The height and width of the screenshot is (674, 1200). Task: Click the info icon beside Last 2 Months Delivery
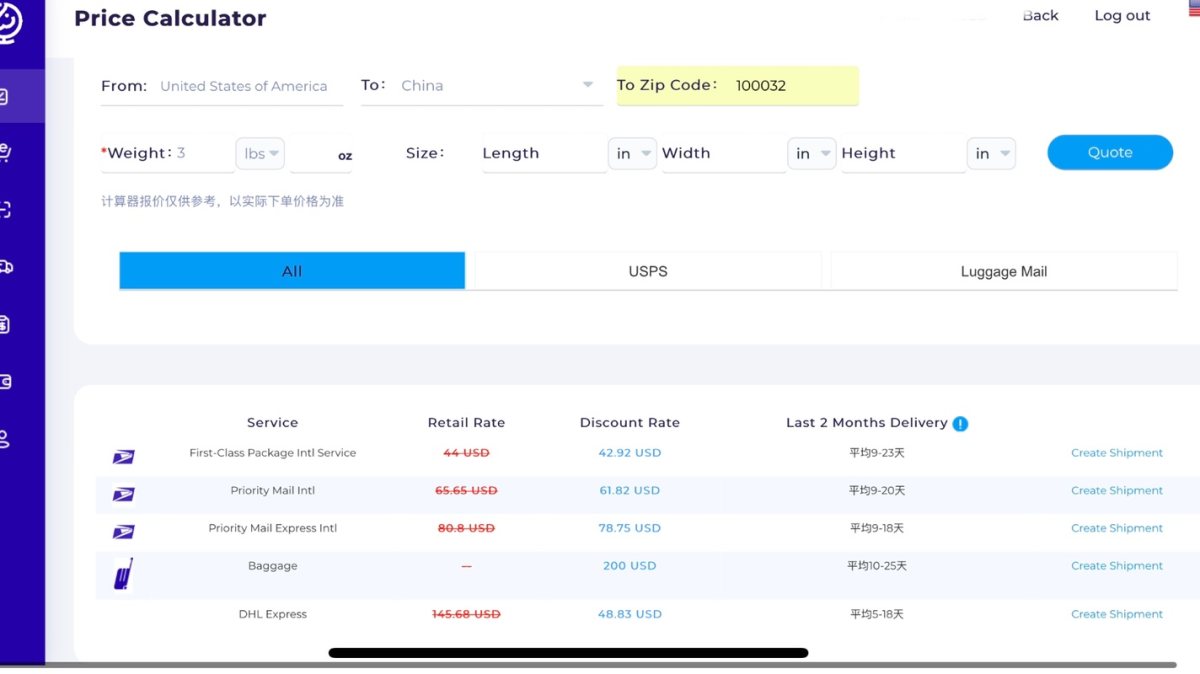[960, 423]
